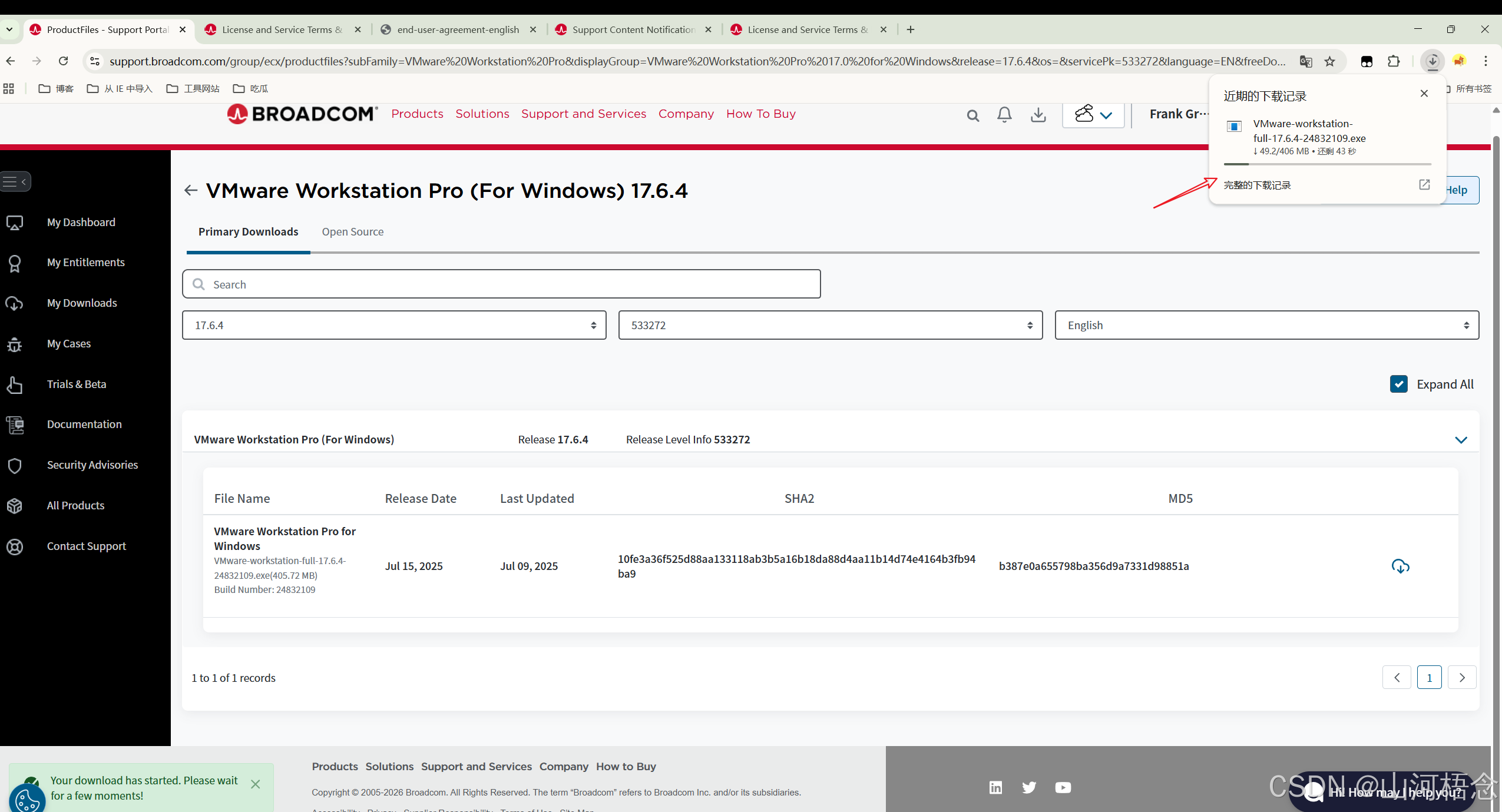Screen dimensions: 1502x812
Task: Open the English language dropdown
Action: (1266, 325)
